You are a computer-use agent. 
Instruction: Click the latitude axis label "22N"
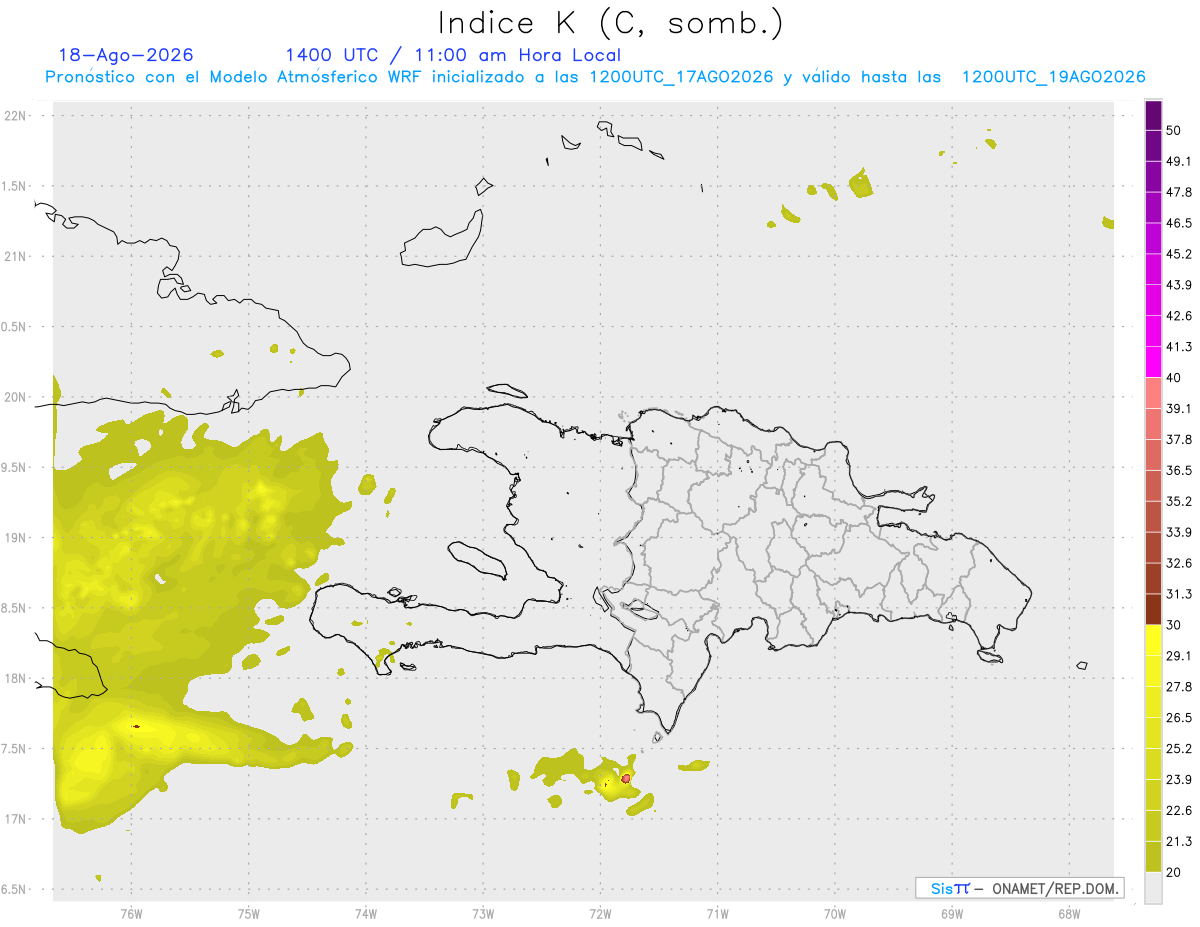[x=15, y=116]
